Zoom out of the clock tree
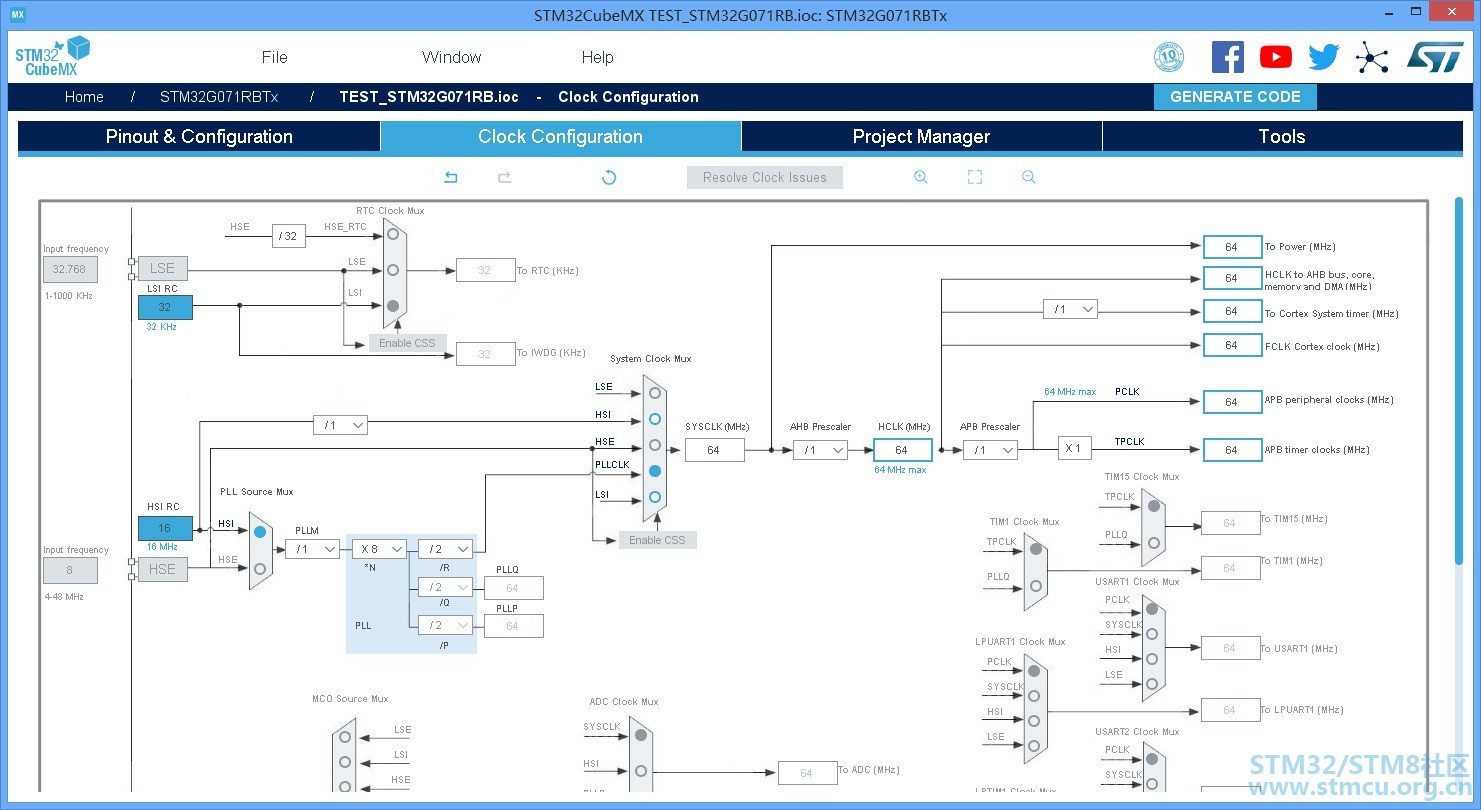 pyautogui.click(x=1028, y=177)
